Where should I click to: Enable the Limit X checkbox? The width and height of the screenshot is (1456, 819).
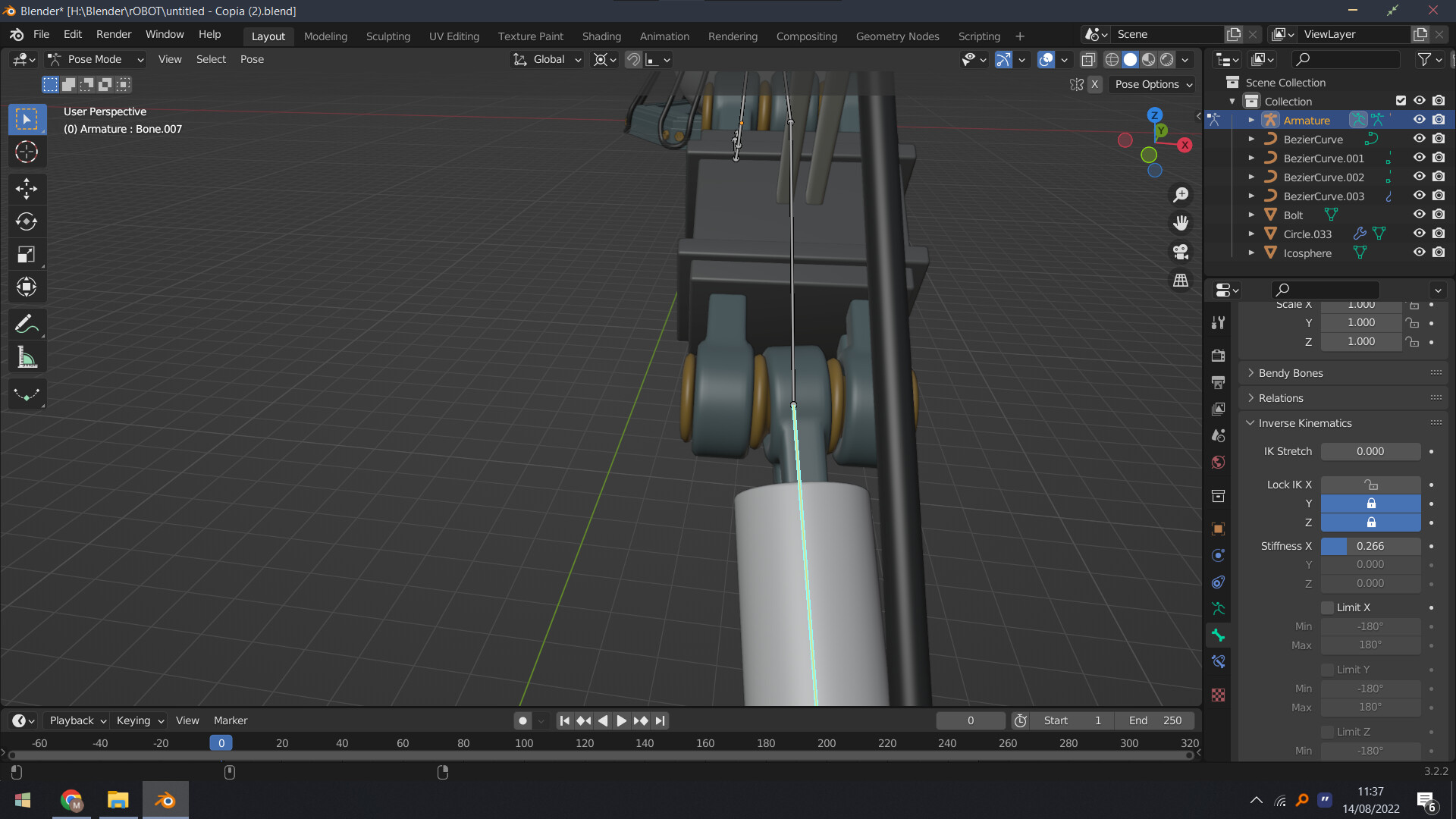point(1327,607)
